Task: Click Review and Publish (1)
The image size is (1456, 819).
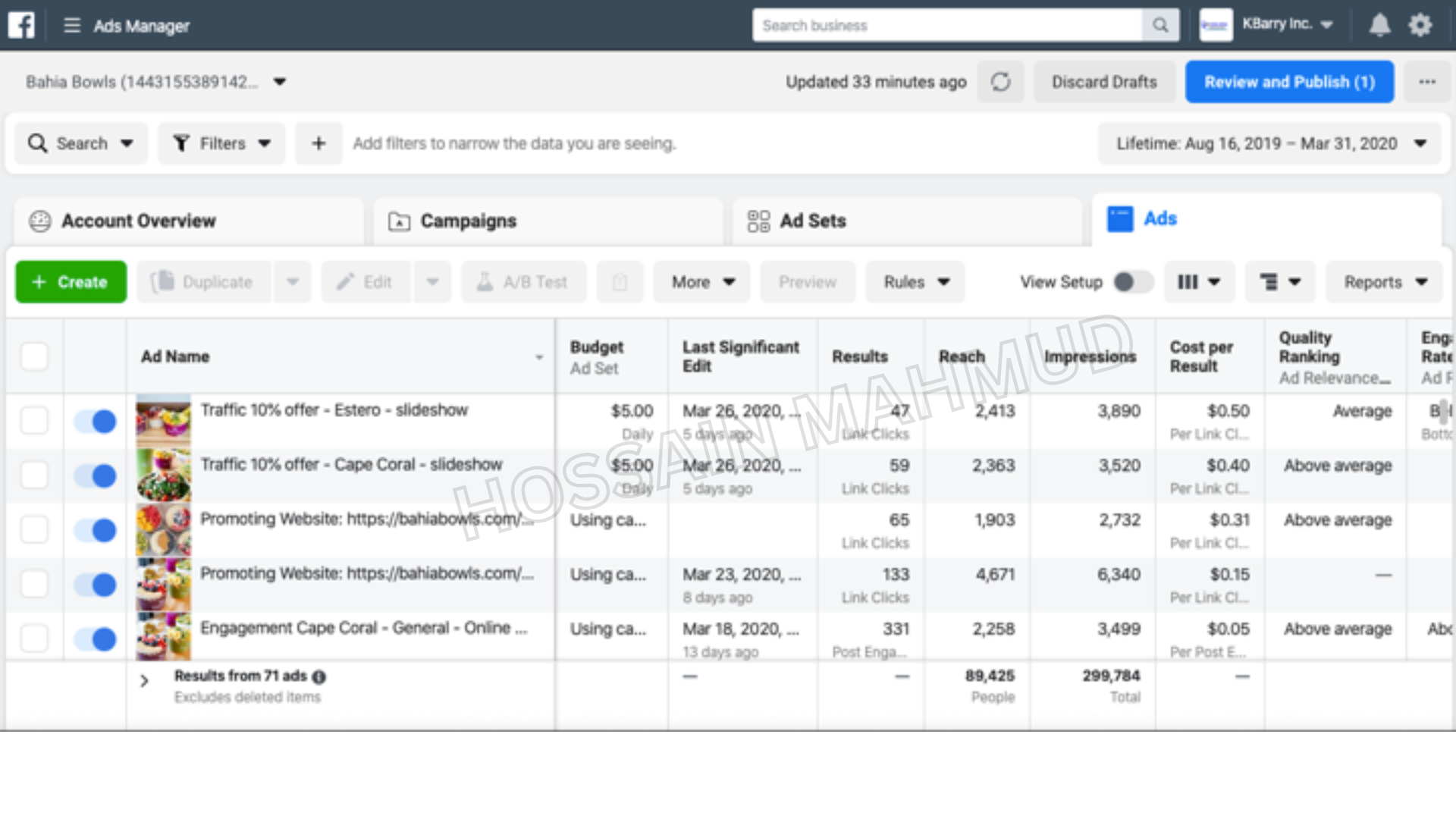Action: (x=1289, y=82)
